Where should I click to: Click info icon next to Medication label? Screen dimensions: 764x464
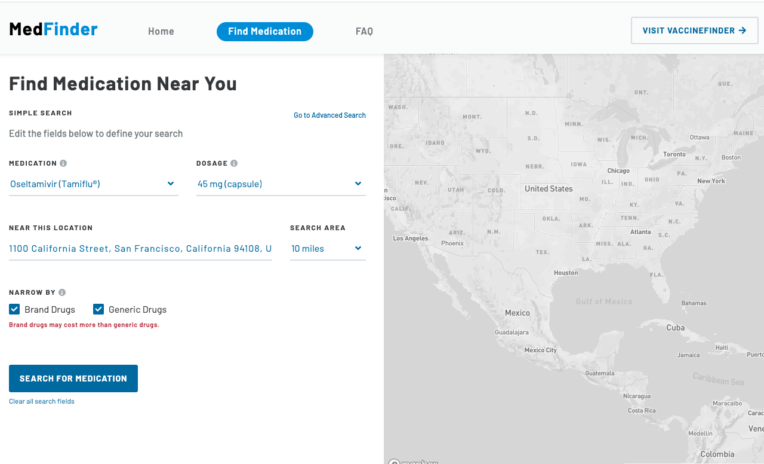[63, 163]
